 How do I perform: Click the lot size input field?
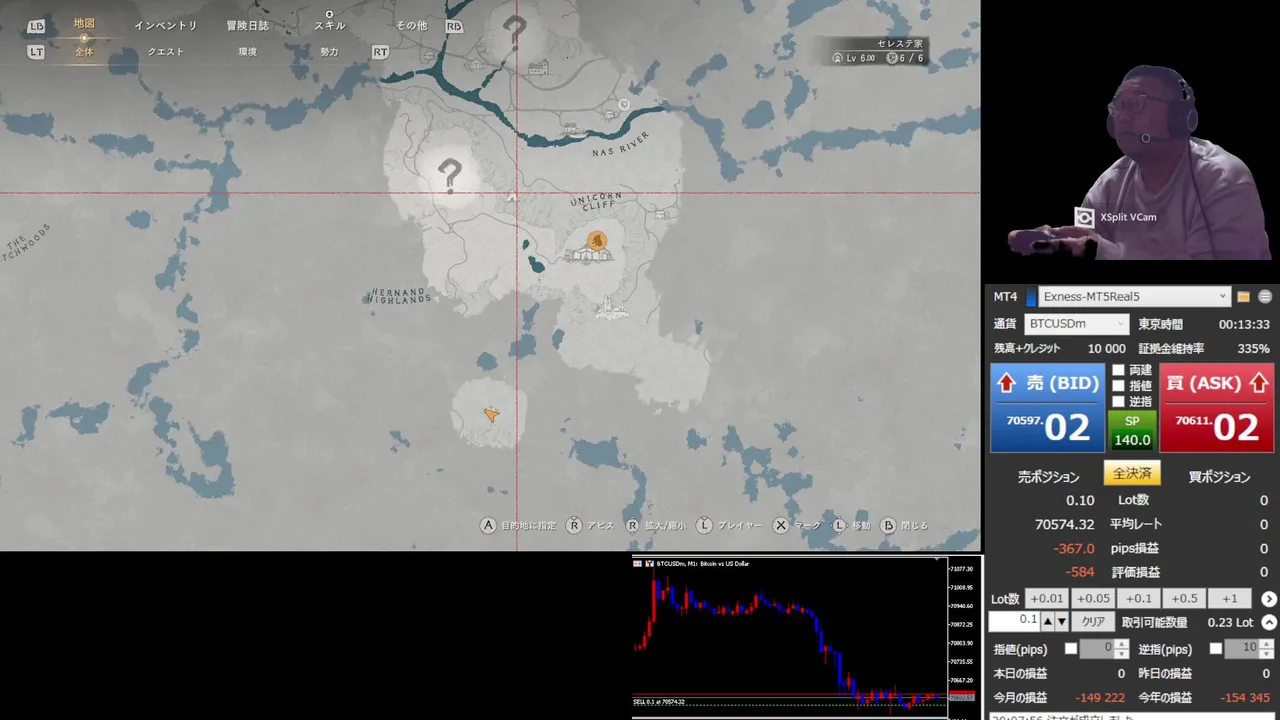(x=1014, y=622)
